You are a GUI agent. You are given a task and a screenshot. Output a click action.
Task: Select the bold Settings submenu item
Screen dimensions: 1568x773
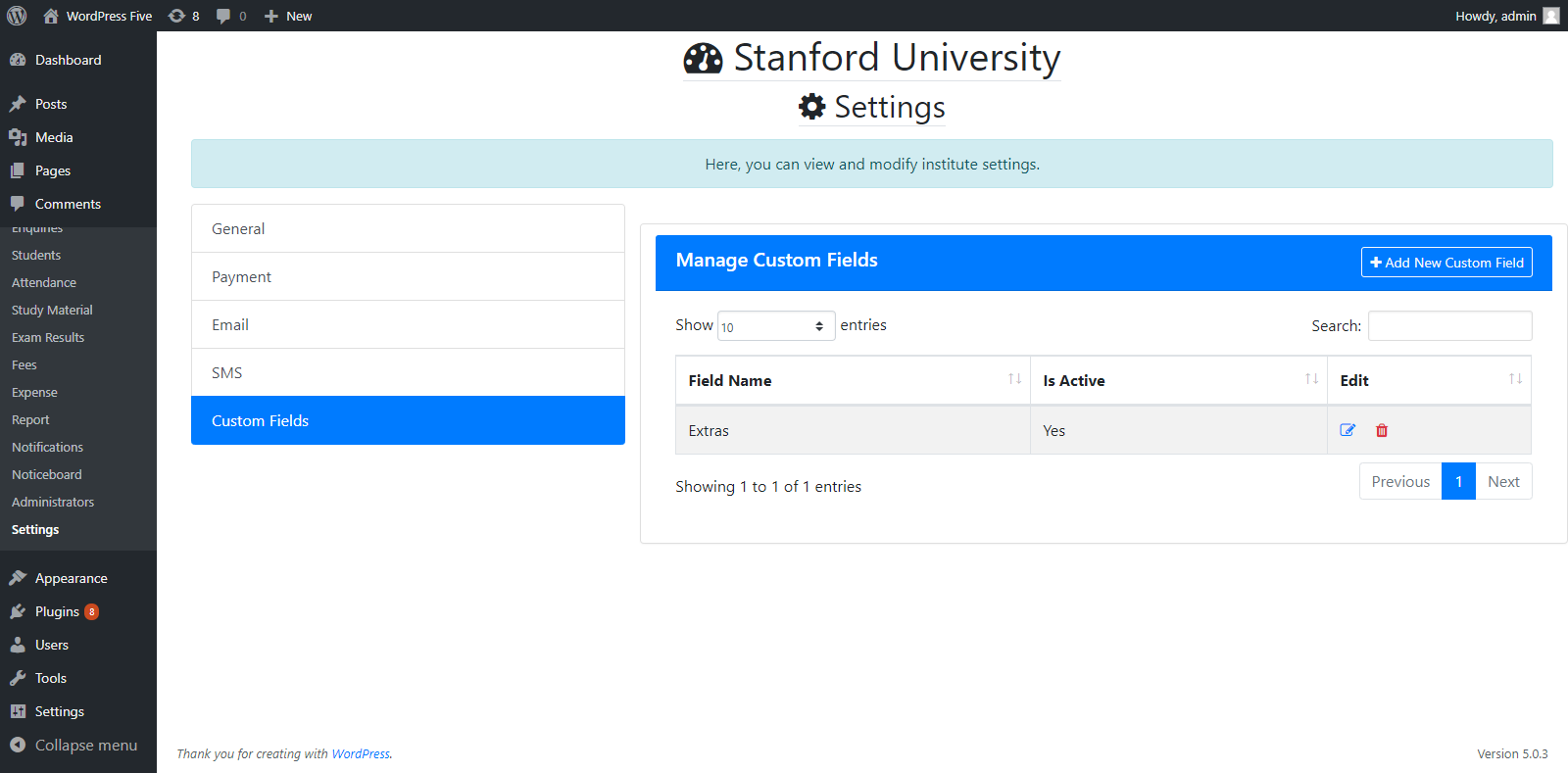35,529
